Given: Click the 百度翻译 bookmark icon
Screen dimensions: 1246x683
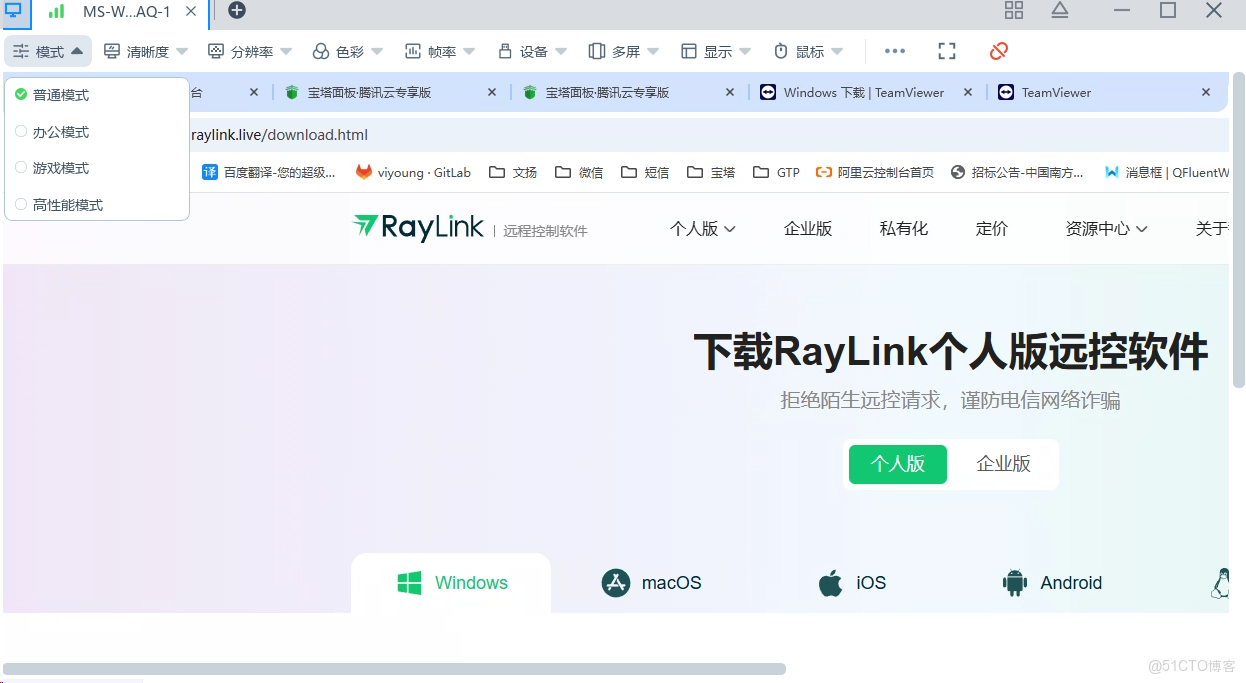Looking at the screenshot, I should coord(210,172).
